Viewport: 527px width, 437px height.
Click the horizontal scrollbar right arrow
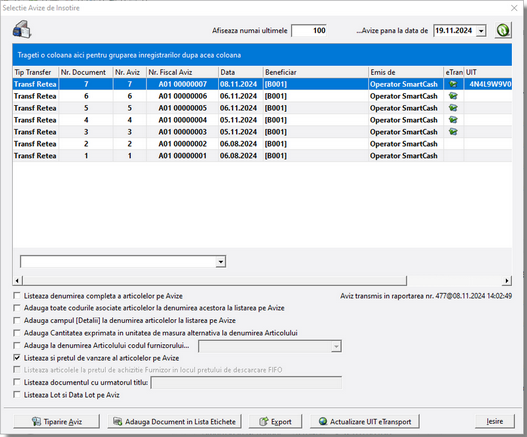pyautogui.click(x=506, y=280)
